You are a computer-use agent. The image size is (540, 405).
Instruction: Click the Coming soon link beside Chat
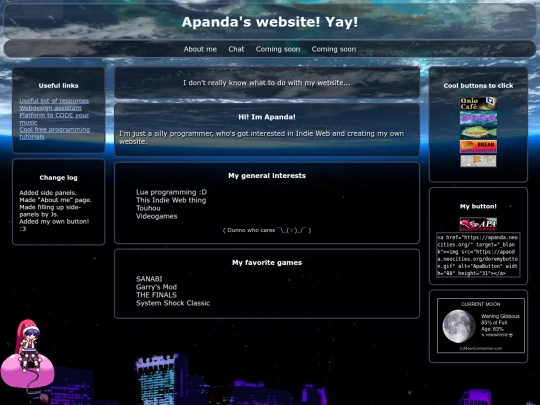278,49
